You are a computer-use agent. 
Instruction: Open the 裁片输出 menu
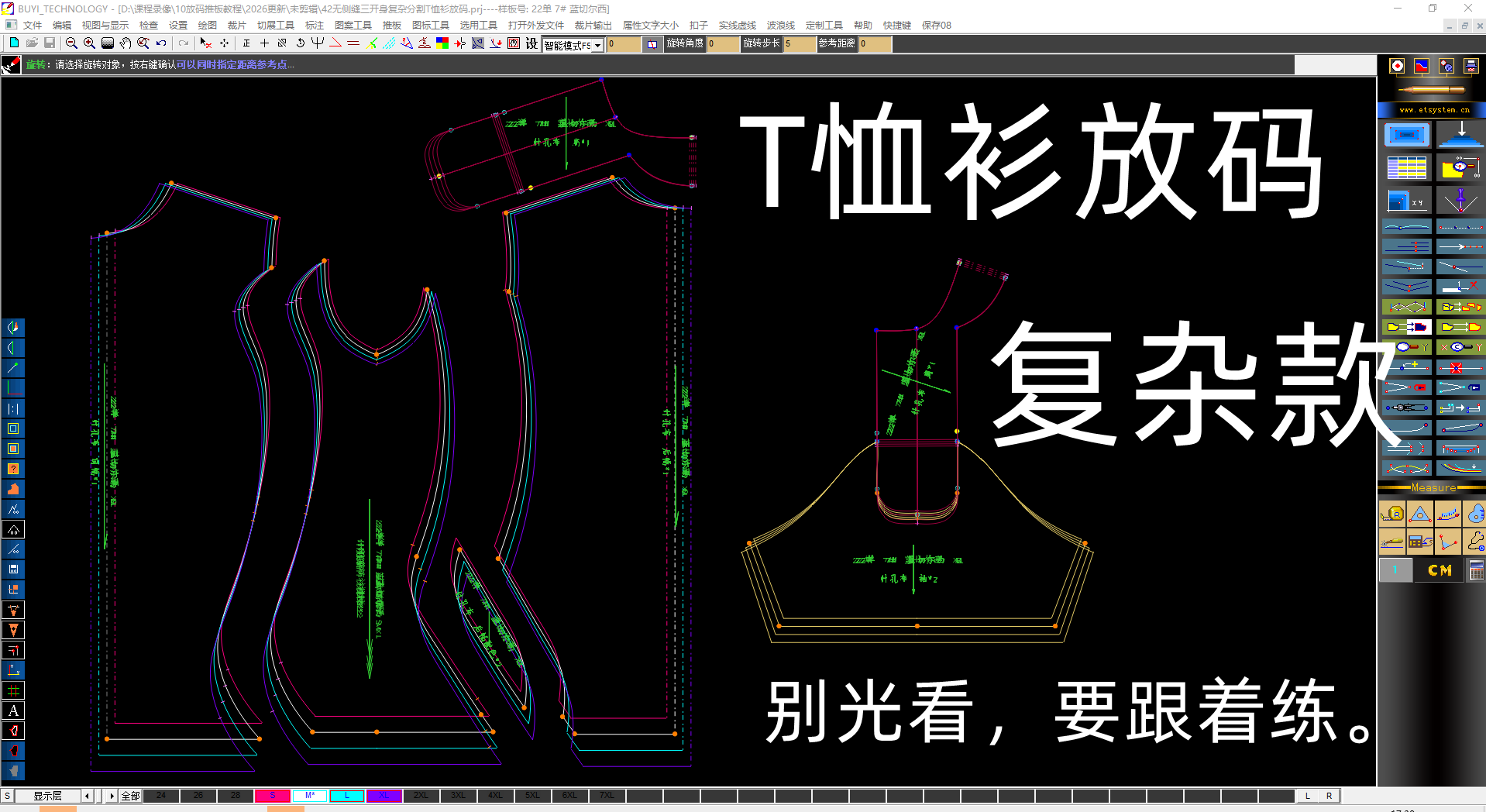click(593, 26)
